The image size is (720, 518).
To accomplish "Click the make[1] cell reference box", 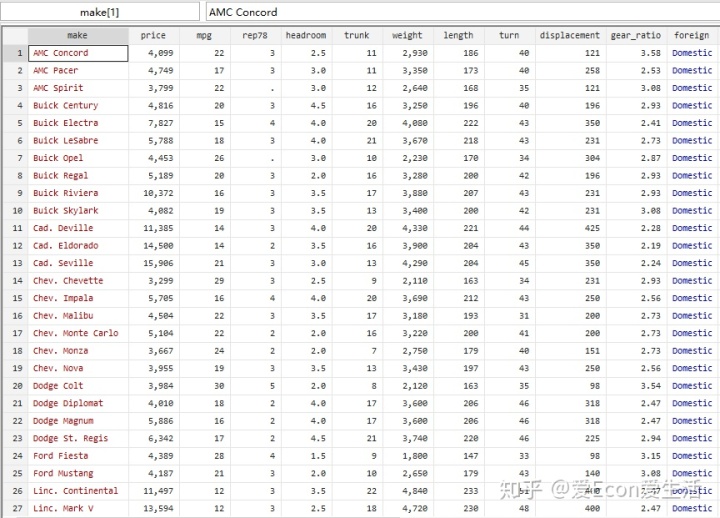I will (100, 12).
